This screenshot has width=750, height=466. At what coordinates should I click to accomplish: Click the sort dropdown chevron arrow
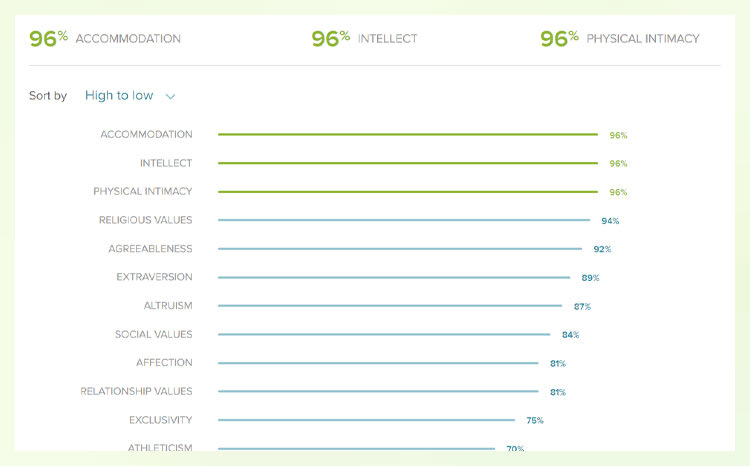click(x=170, y=97)
